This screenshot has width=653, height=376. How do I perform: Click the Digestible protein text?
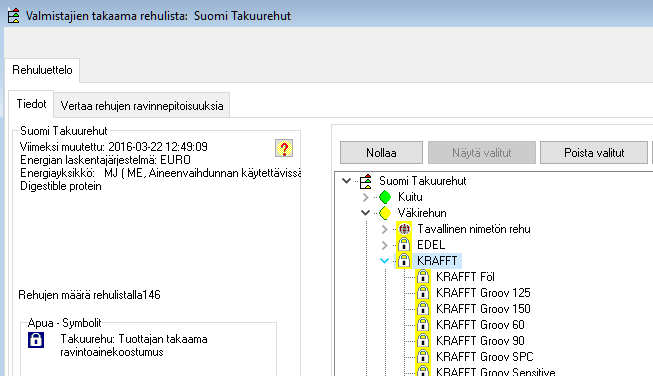[61, 186]
